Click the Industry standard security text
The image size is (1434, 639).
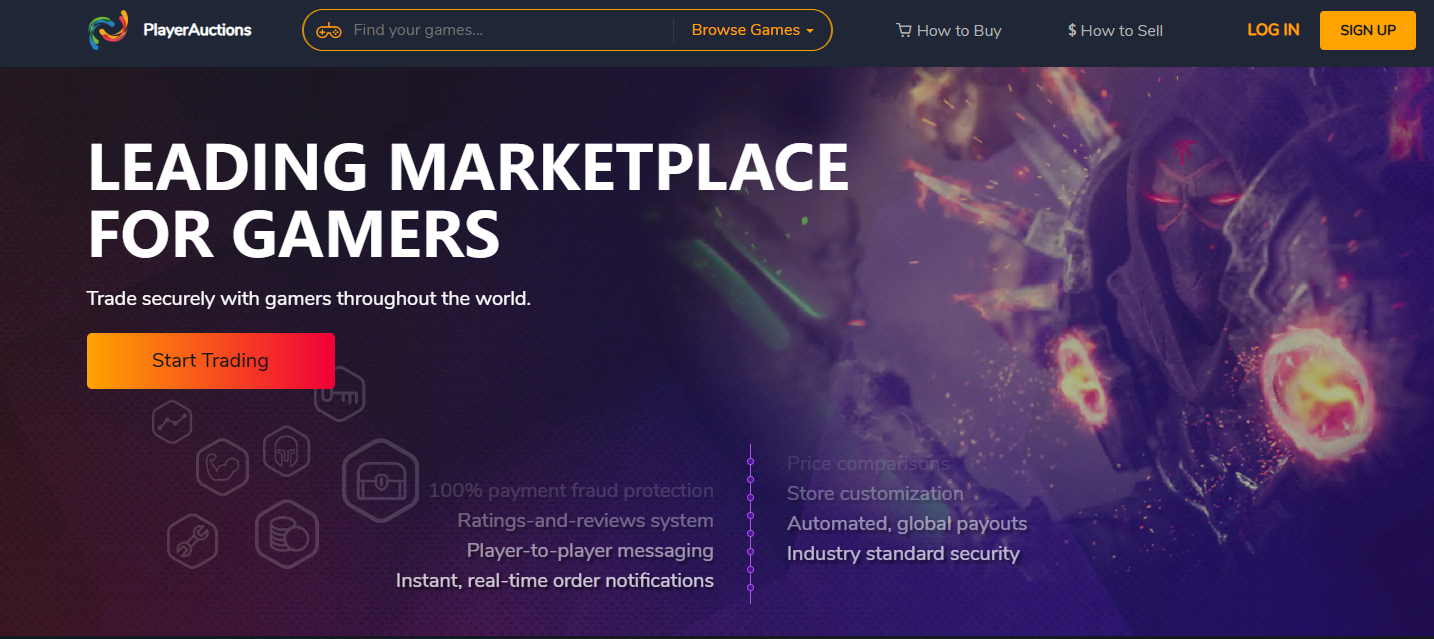(x=903, y=554)
